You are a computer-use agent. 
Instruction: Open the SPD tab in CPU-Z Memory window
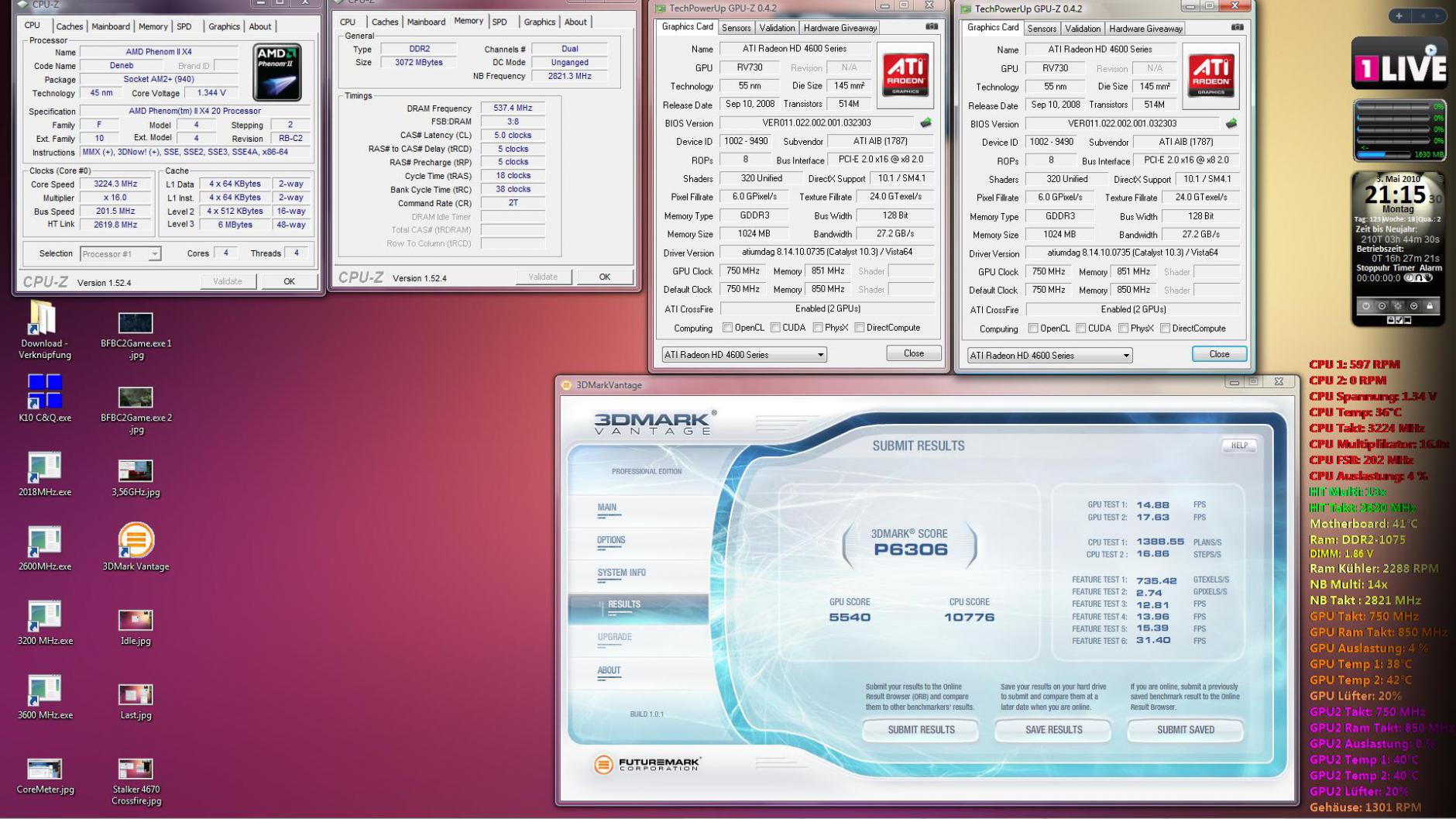(x=500, y=22)
